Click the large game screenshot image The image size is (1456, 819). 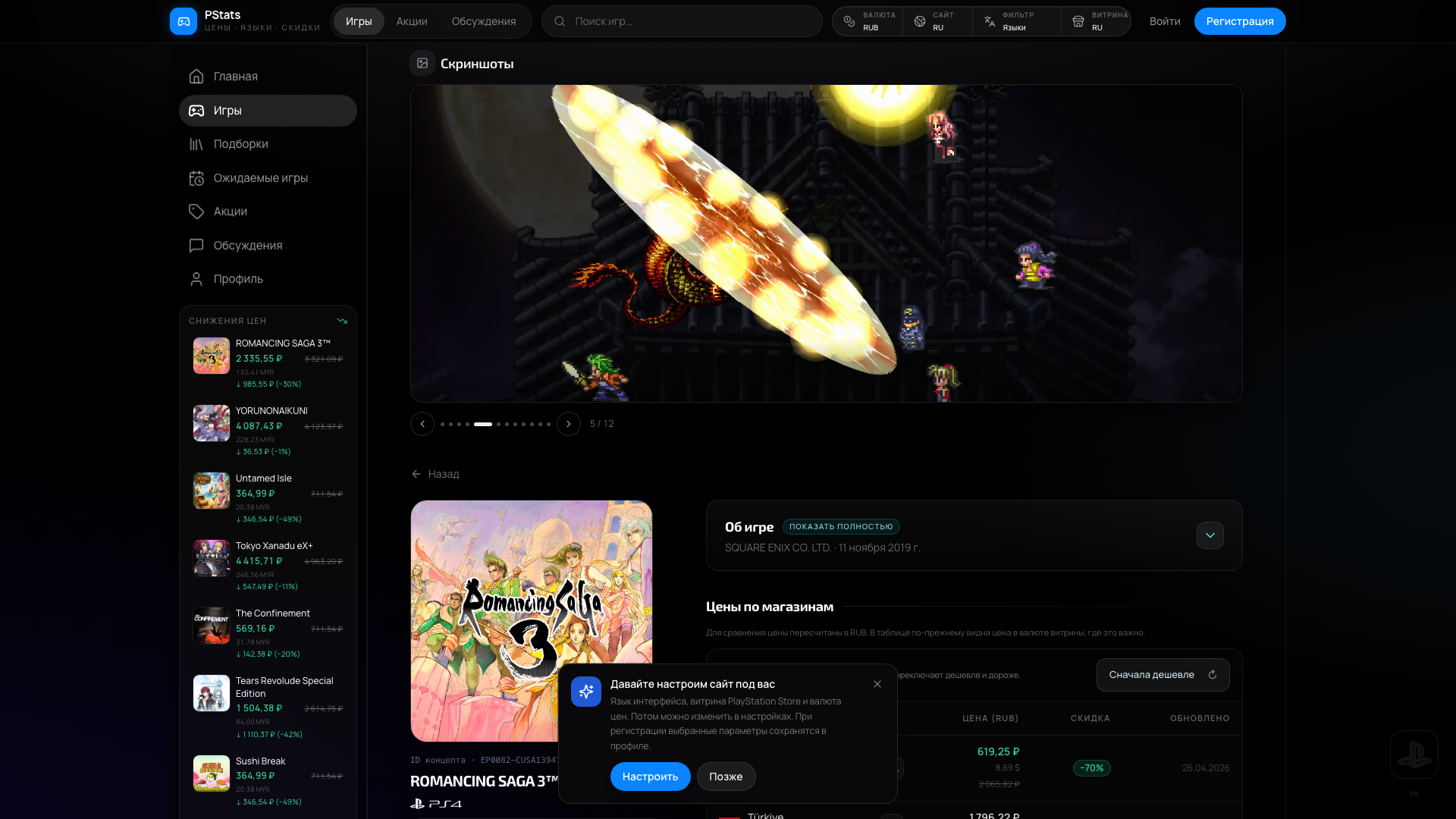(827, 243)
